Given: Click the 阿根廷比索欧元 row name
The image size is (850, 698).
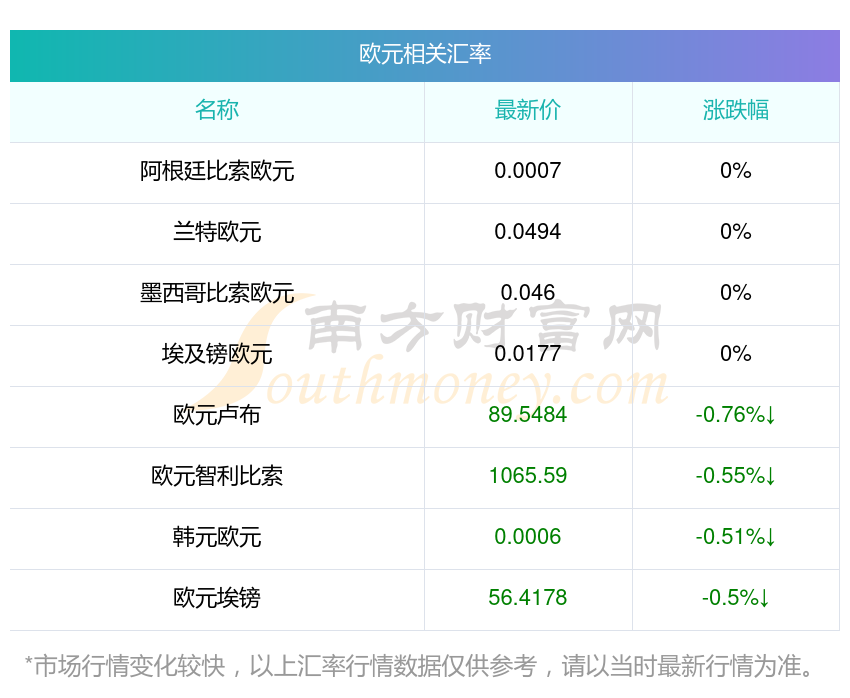Looking at the screenshot, I should coord(217,171).
